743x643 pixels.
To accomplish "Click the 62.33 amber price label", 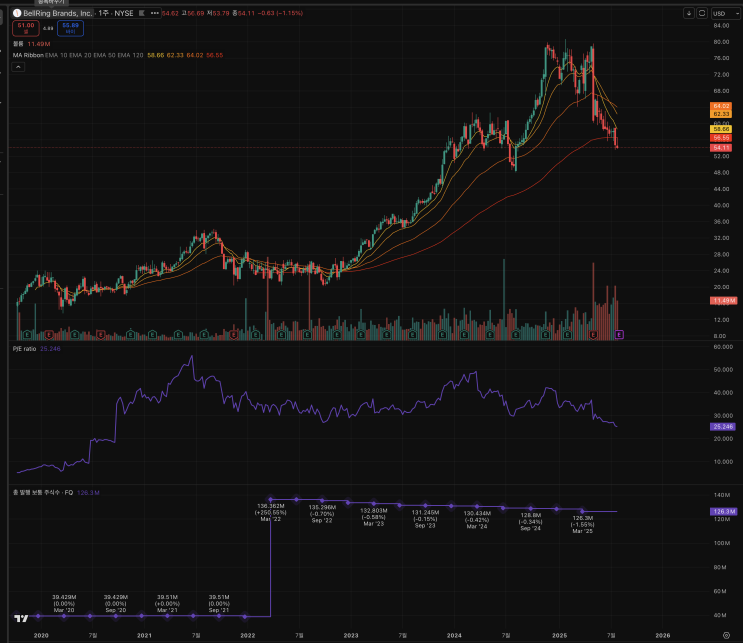I will (x=721, y=114).
